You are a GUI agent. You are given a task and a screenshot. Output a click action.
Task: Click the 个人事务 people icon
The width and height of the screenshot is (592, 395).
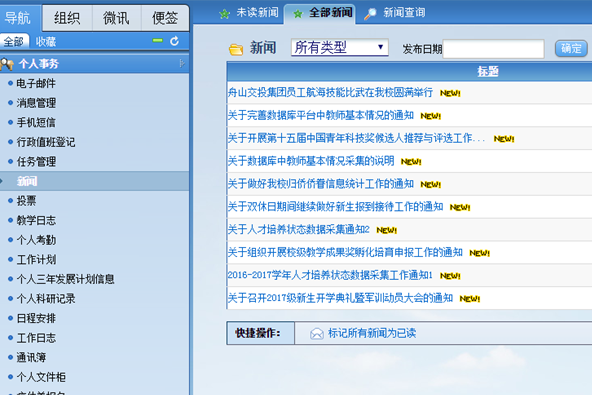7,64
